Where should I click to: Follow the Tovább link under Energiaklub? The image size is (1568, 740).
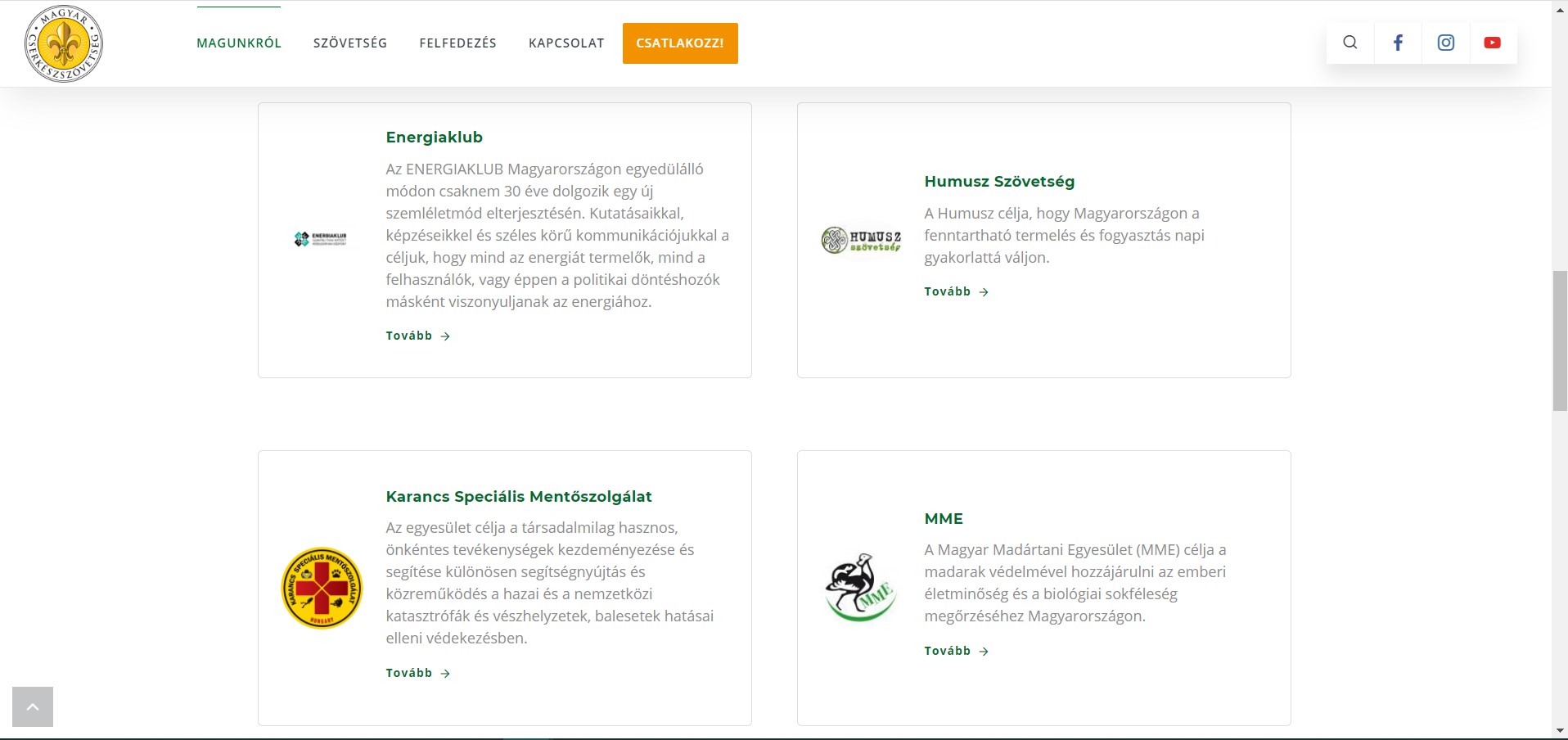[x=417, y=336]
